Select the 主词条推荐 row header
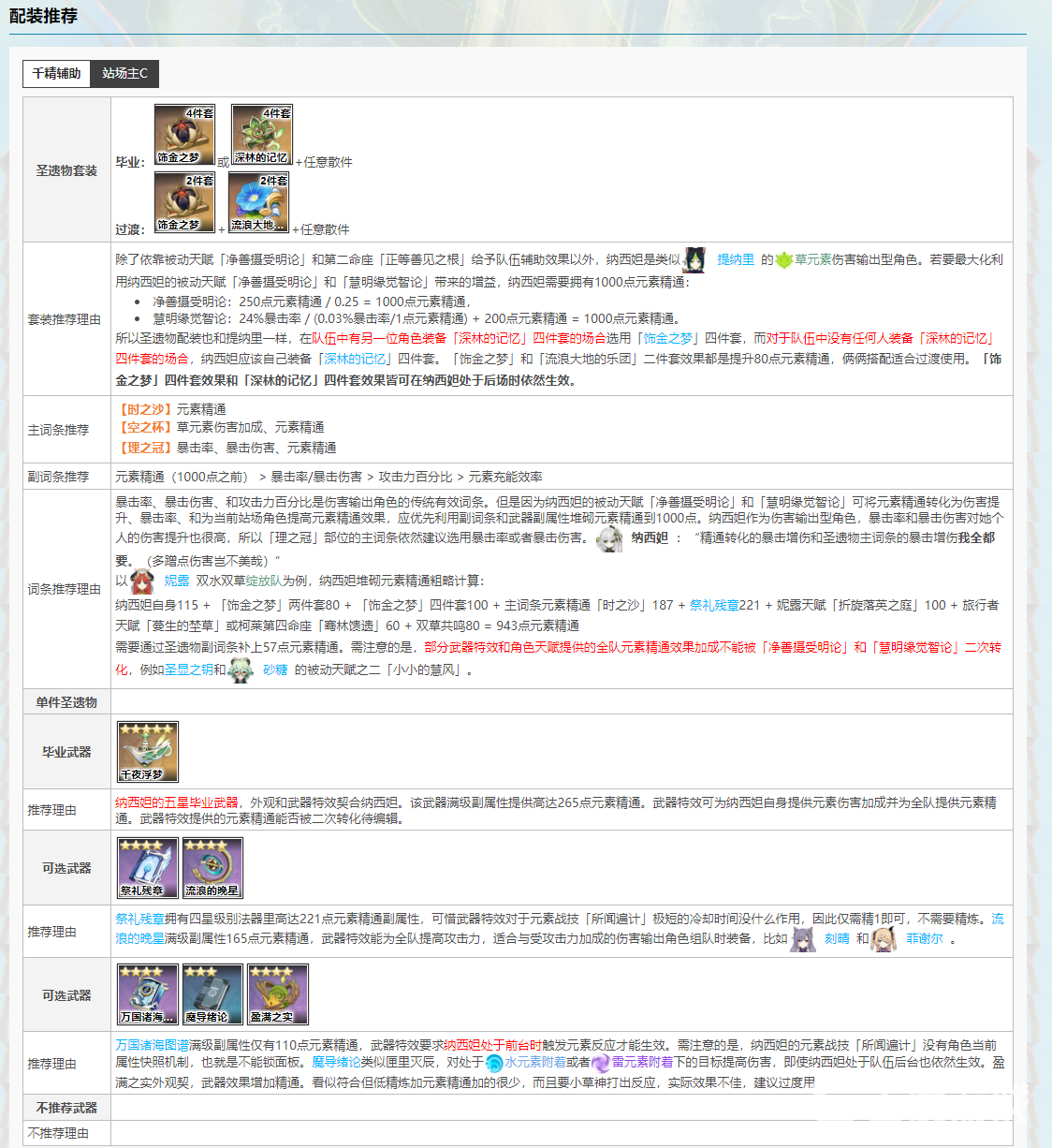This screenshot has width=1052, height=1148. tap(66, 430)
